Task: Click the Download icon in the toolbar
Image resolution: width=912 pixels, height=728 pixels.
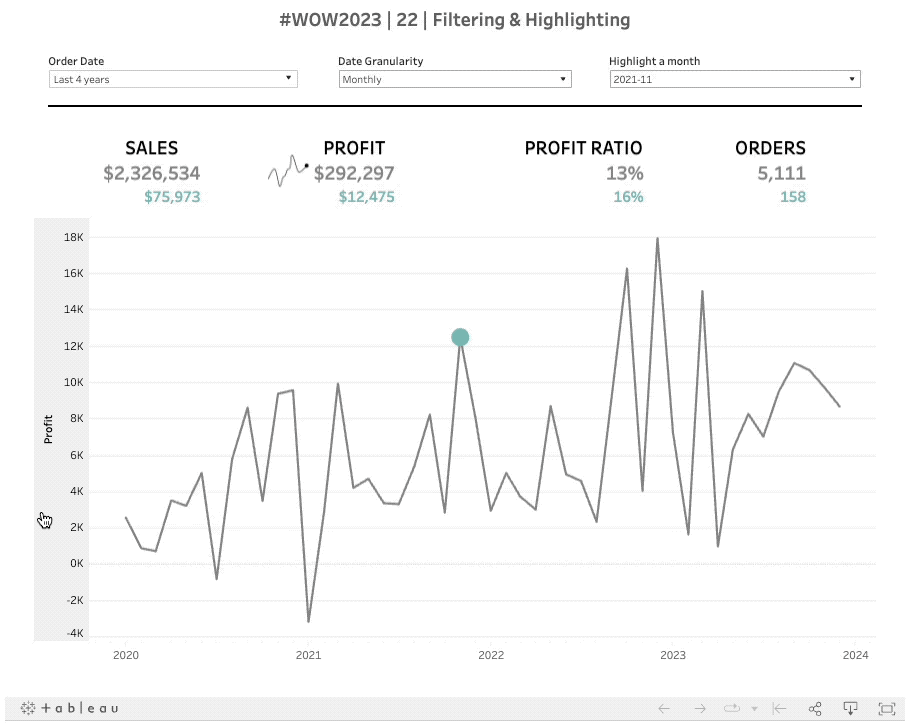Action: 851,708
